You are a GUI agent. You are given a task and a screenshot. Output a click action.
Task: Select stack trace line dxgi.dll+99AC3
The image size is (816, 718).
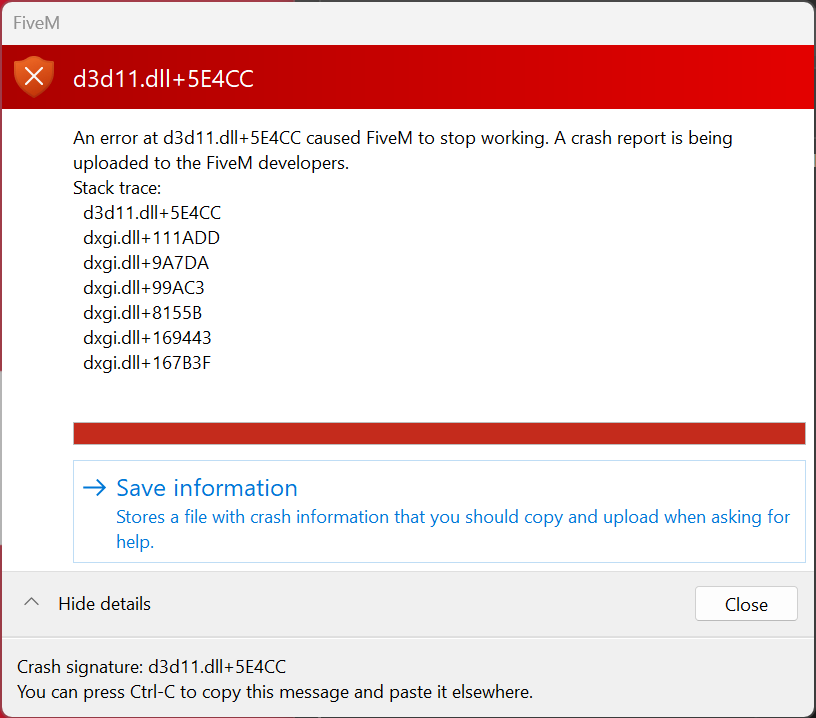[x=144, y=288]
